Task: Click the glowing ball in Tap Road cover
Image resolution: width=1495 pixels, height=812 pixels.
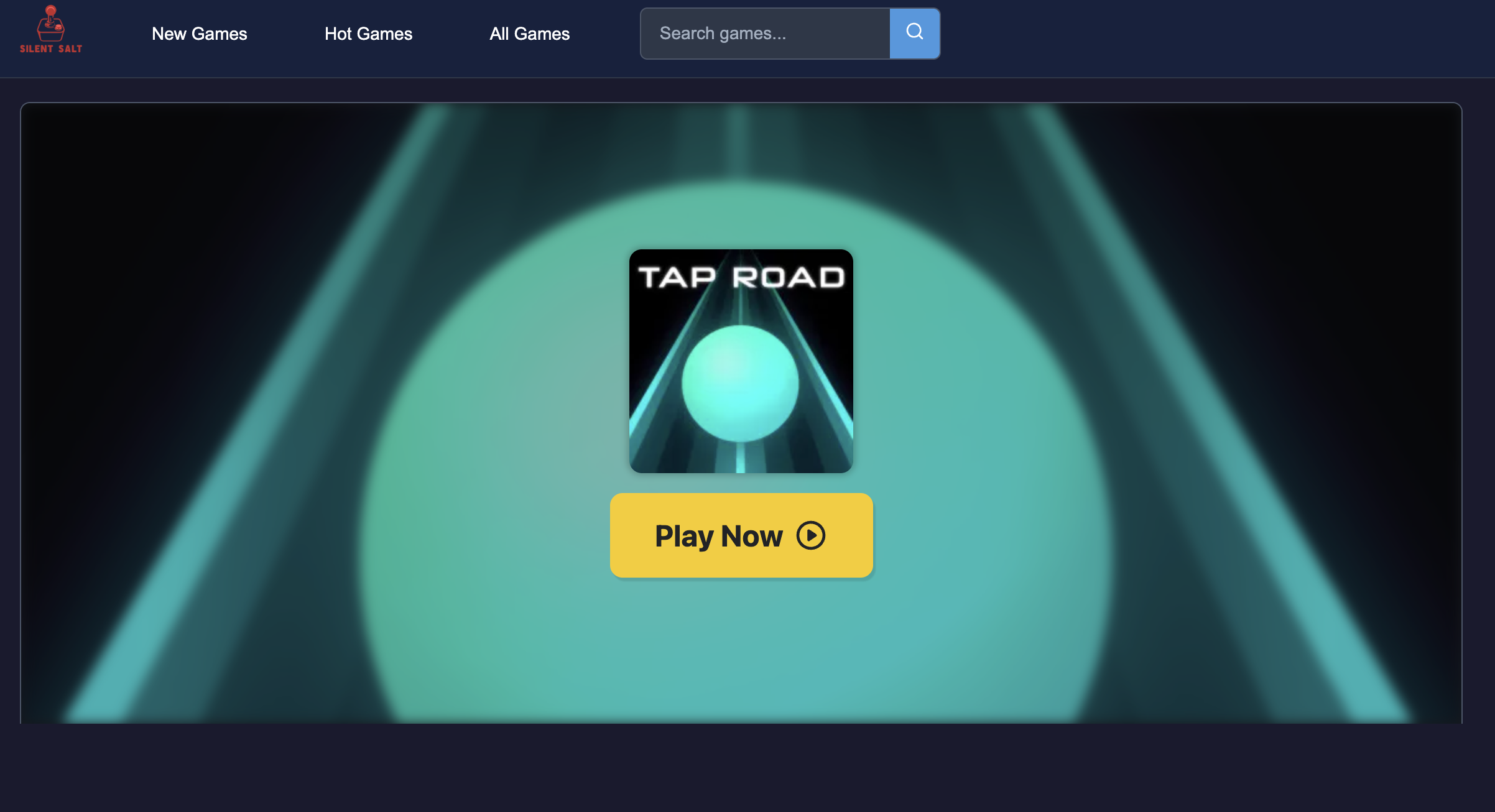Action: click(740, 383)
